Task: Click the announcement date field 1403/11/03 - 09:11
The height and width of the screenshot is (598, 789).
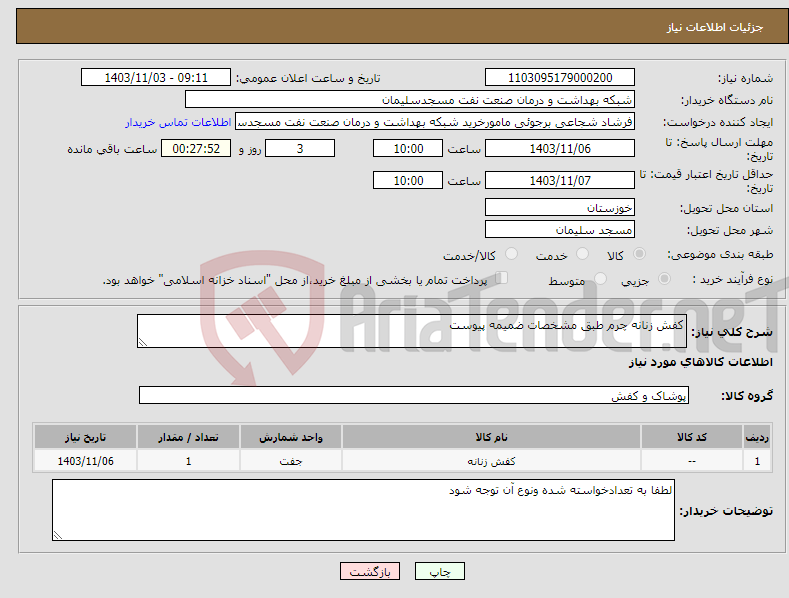Action: point(155,78)
